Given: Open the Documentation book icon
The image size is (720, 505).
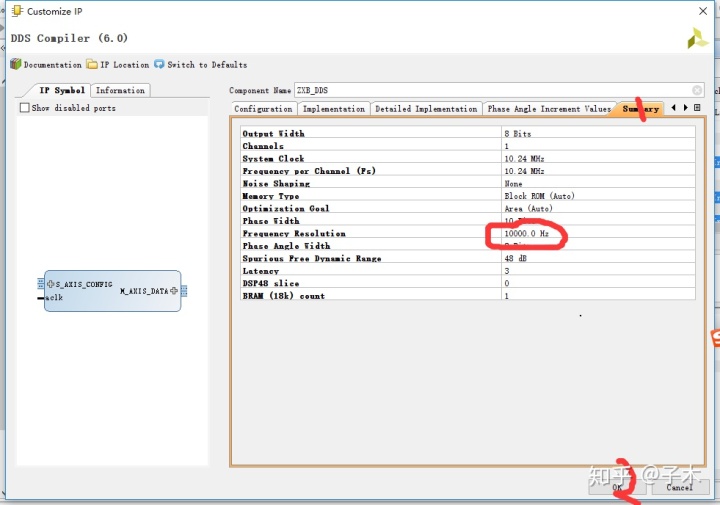Looking at the screenshot, I should click(x=16, y=64).
